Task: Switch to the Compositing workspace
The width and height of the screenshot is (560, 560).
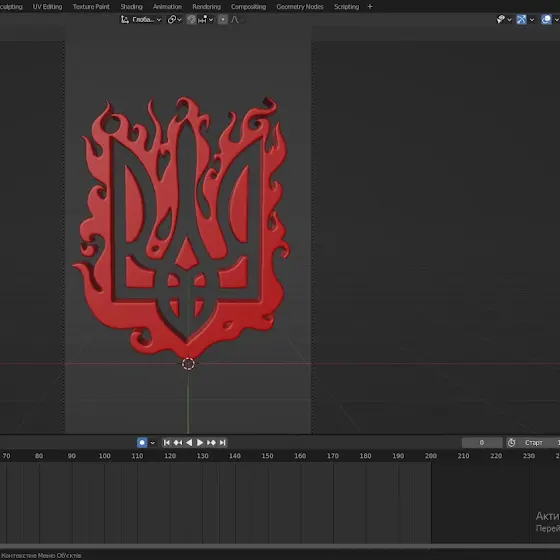Action: [x=248, y=7]
